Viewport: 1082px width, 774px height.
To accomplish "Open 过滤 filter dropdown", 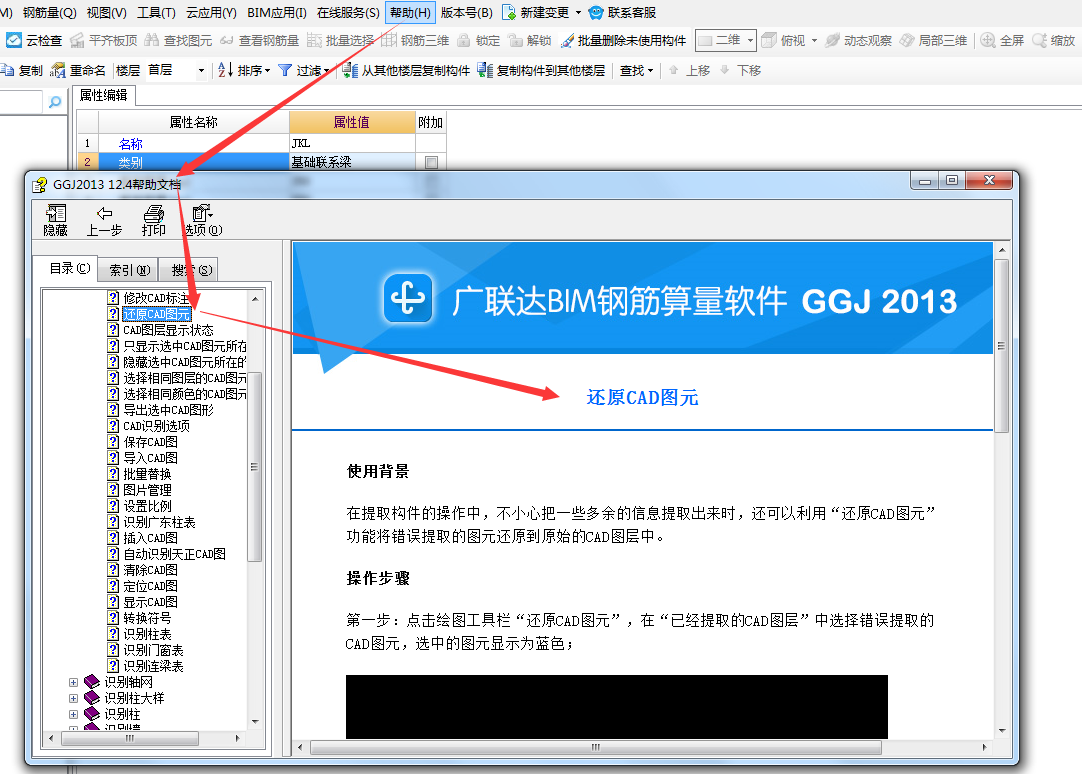I will tap(326, 70).
